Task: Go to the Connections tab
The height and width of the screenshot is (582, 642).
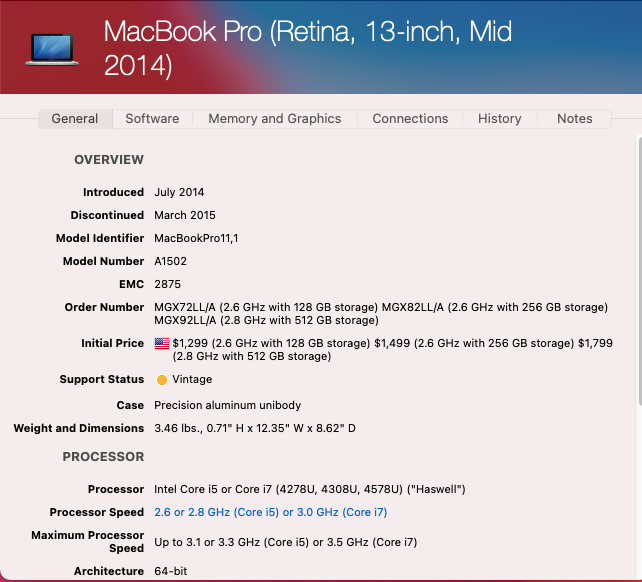Action: [410, 119]
